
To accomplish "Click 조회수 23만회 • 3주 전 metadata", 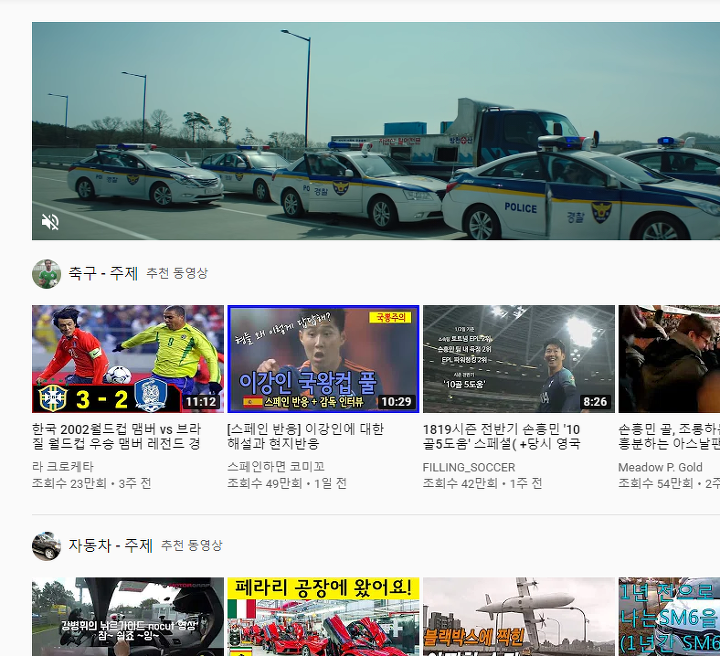I will pyautogui.click(x=91, y=483).
